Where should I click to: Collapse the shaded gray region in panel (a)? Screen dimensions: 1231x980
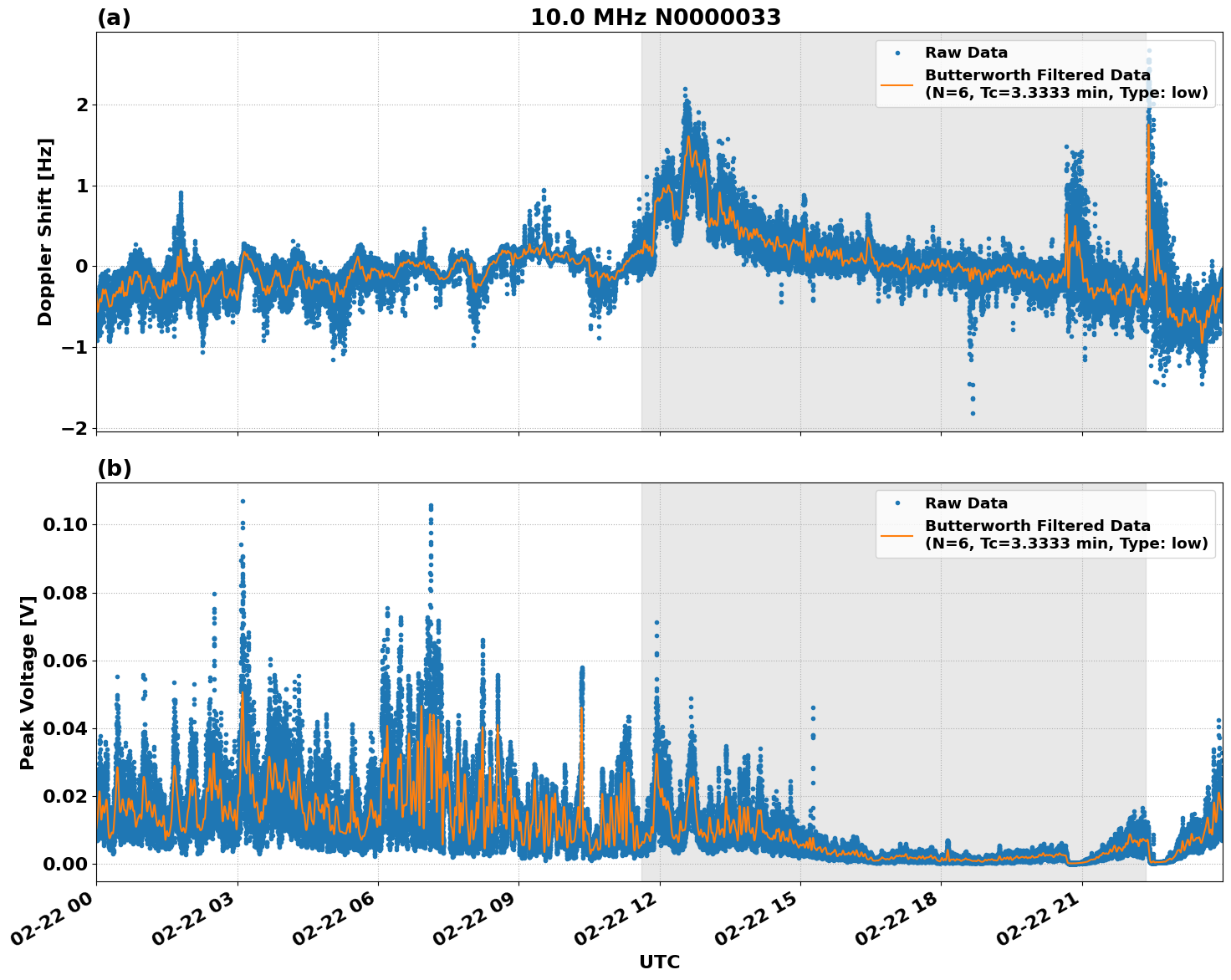[x=895, y=376]
